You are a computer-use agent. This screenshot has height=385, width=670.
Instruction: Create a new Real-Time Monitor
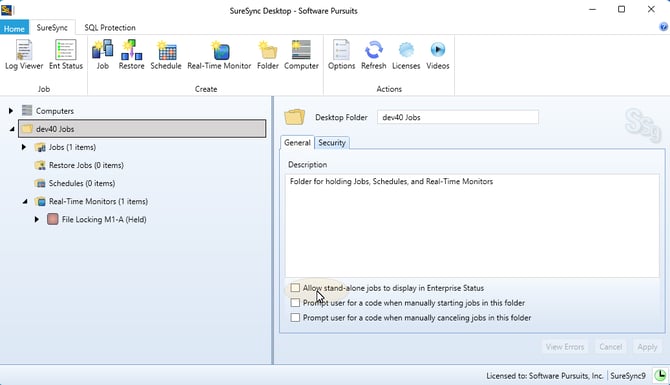[x=219, y=55]
